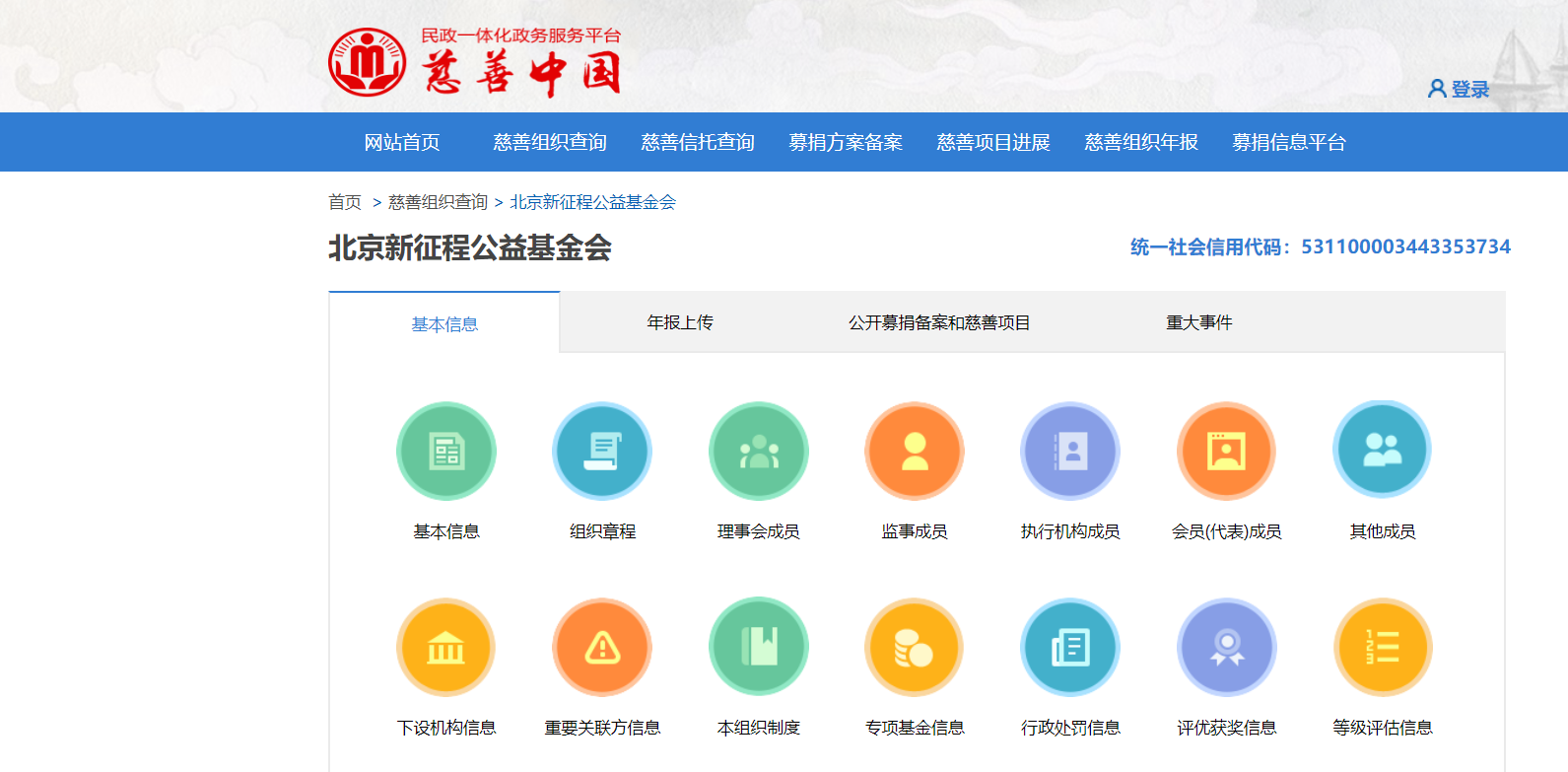Click the 组织章程 scroll icon

click(602, 452)
